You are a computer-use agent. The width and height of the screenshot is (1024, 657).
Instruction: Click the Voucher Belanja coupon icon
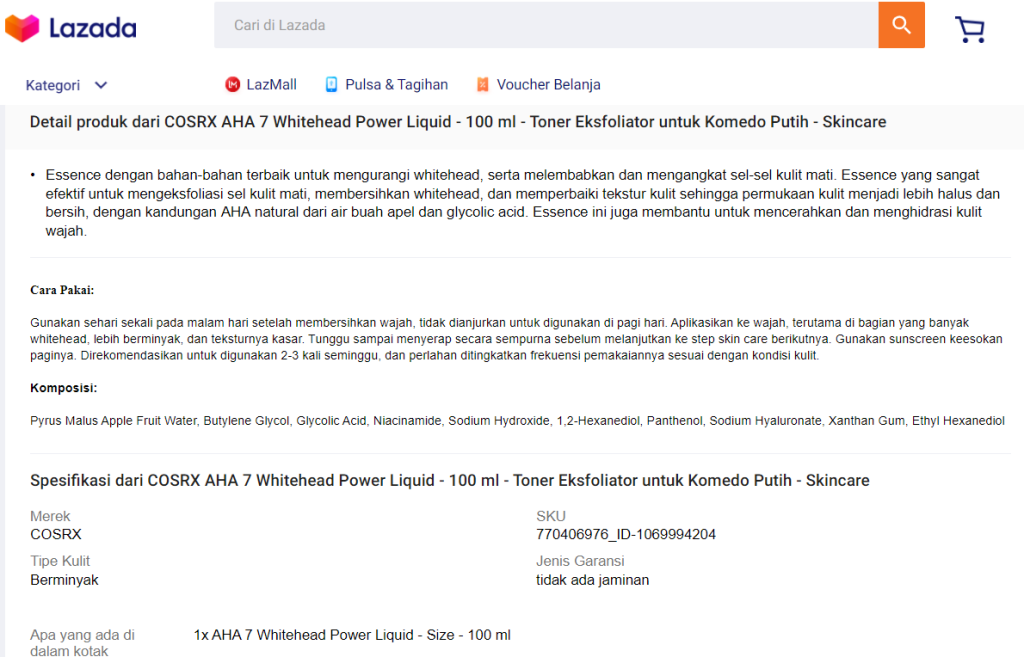pos(483,85)
